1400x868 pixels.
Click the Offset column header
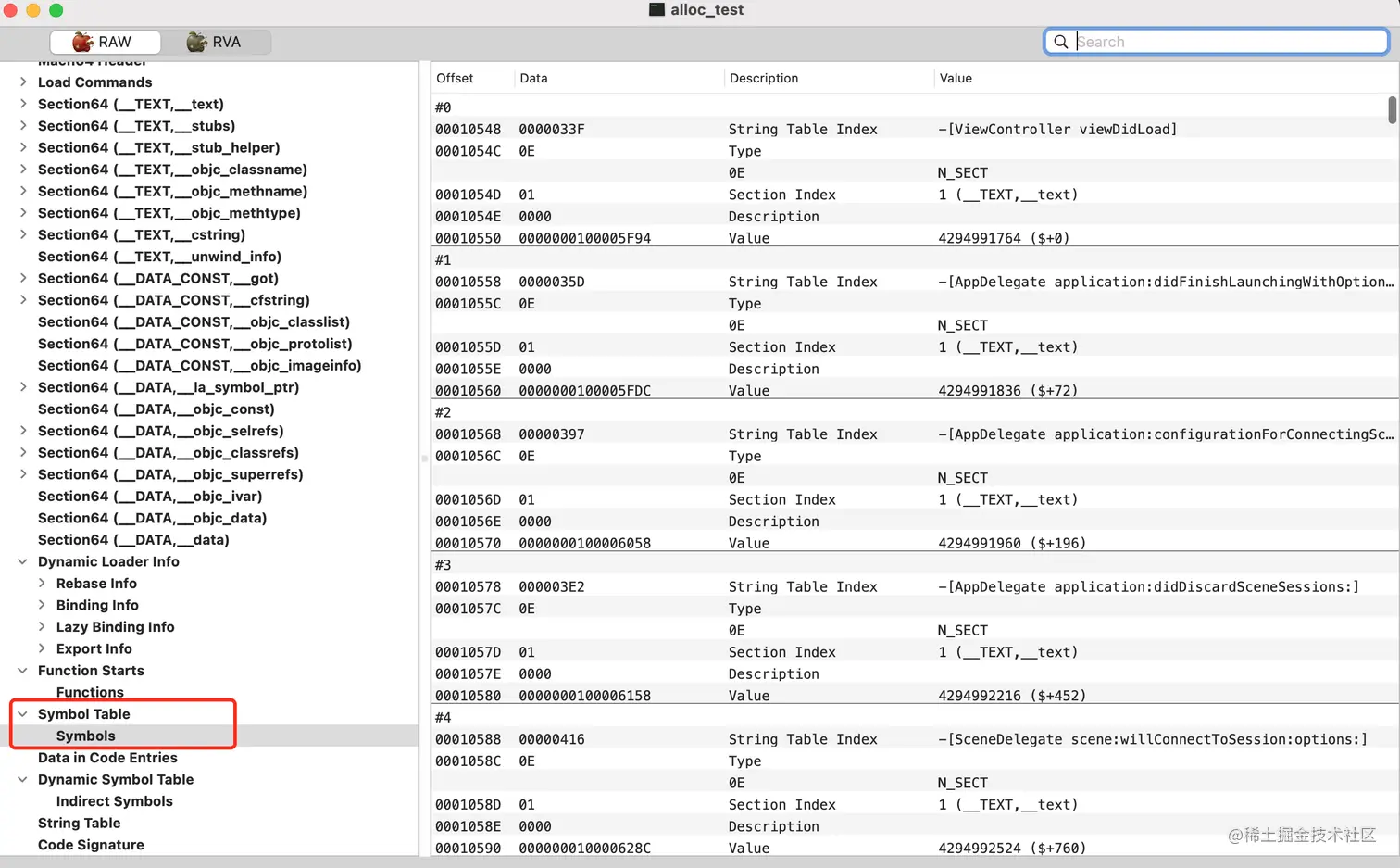[455, 78]
